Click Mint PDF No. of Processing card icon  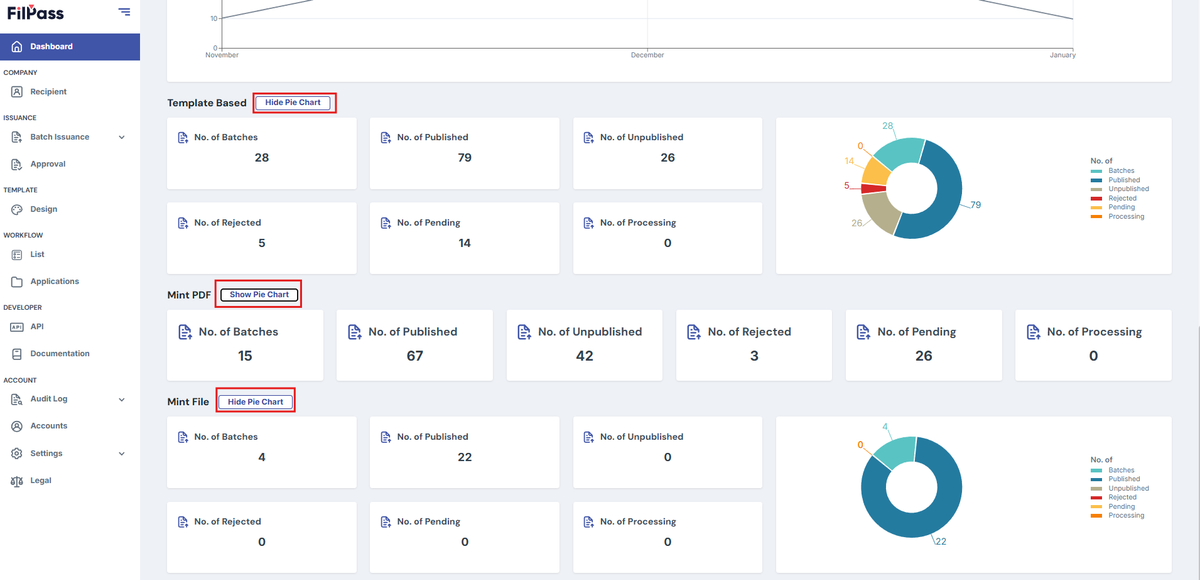pyautogui.click(x=1033, y=332)
